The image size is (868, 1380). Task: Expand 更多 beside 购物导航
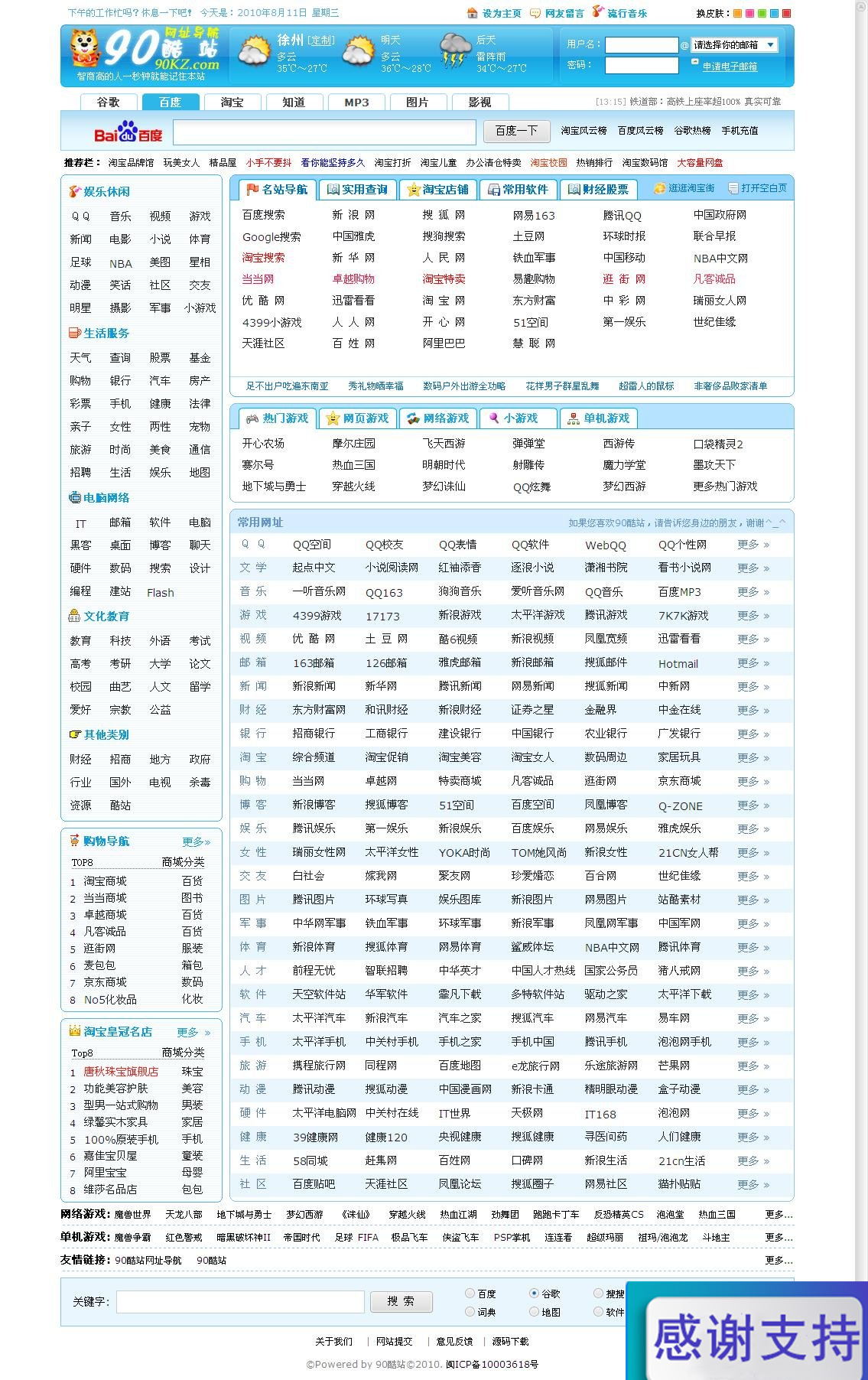(x=196, y=842)
